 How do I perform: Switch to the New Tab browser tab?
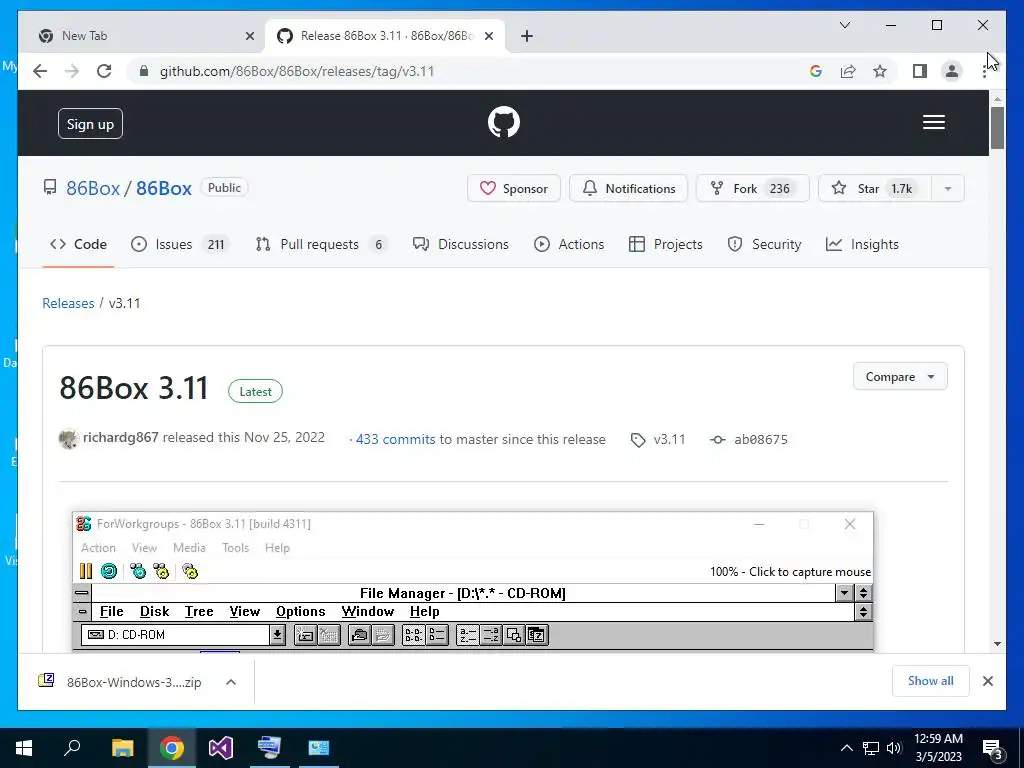coord(142,36)
